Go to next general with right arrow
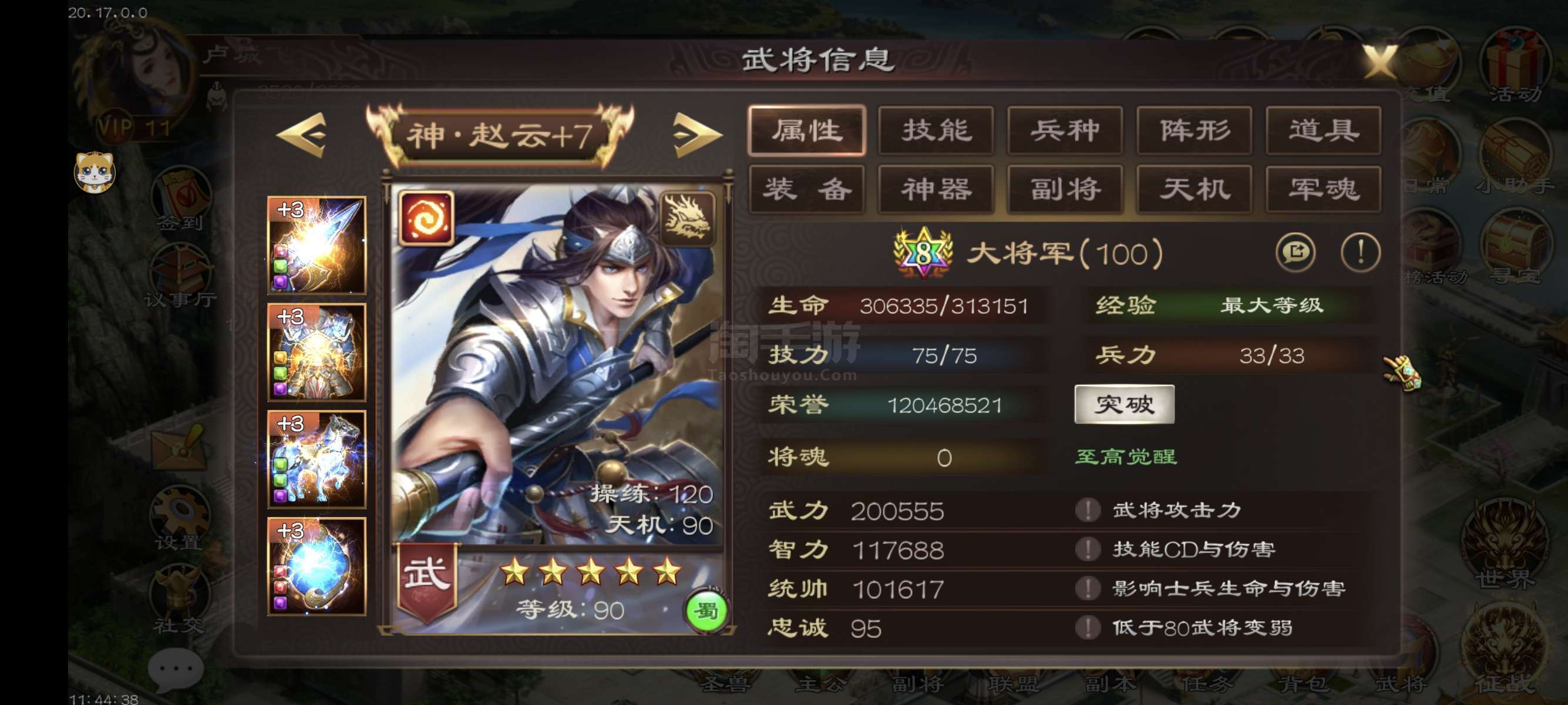Image resolution: width=1568 pixels, height=705 pixels. (x=698, y=135)
